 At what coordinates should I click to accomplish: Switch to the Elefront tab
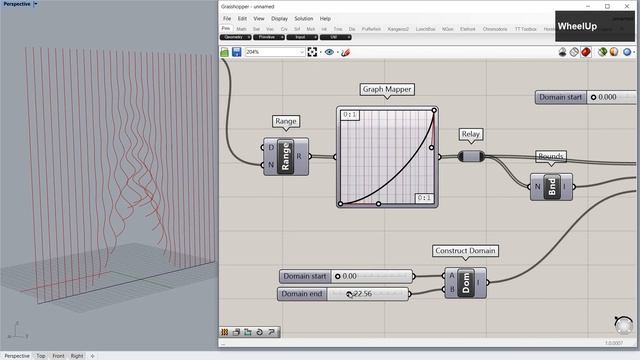[x=467, y=29]
